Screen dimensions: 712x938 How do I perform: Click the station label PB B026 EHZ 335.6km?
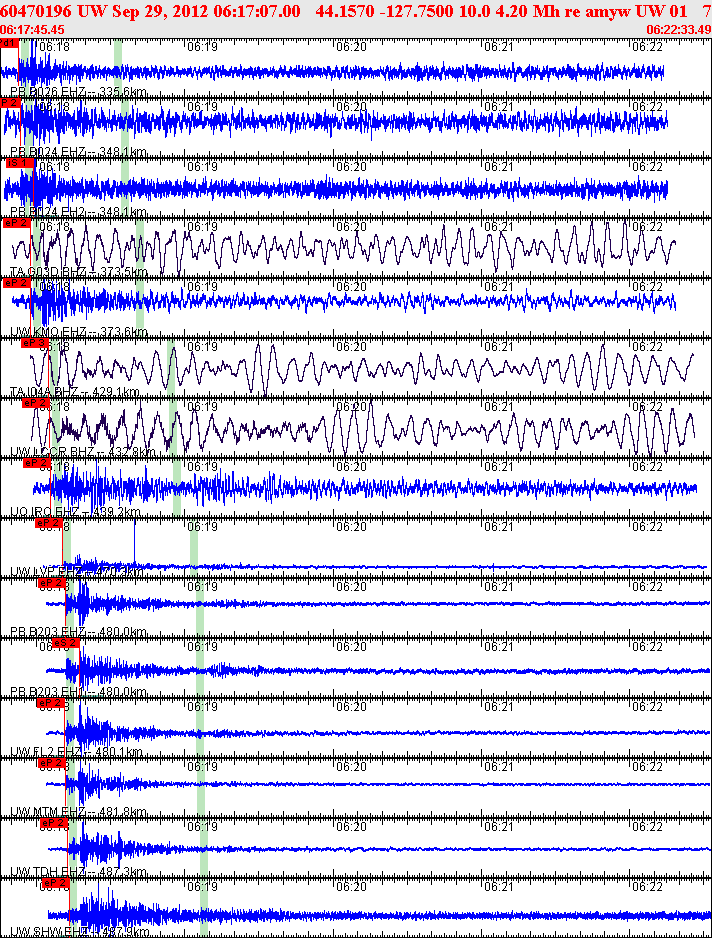tap(78, 92)
